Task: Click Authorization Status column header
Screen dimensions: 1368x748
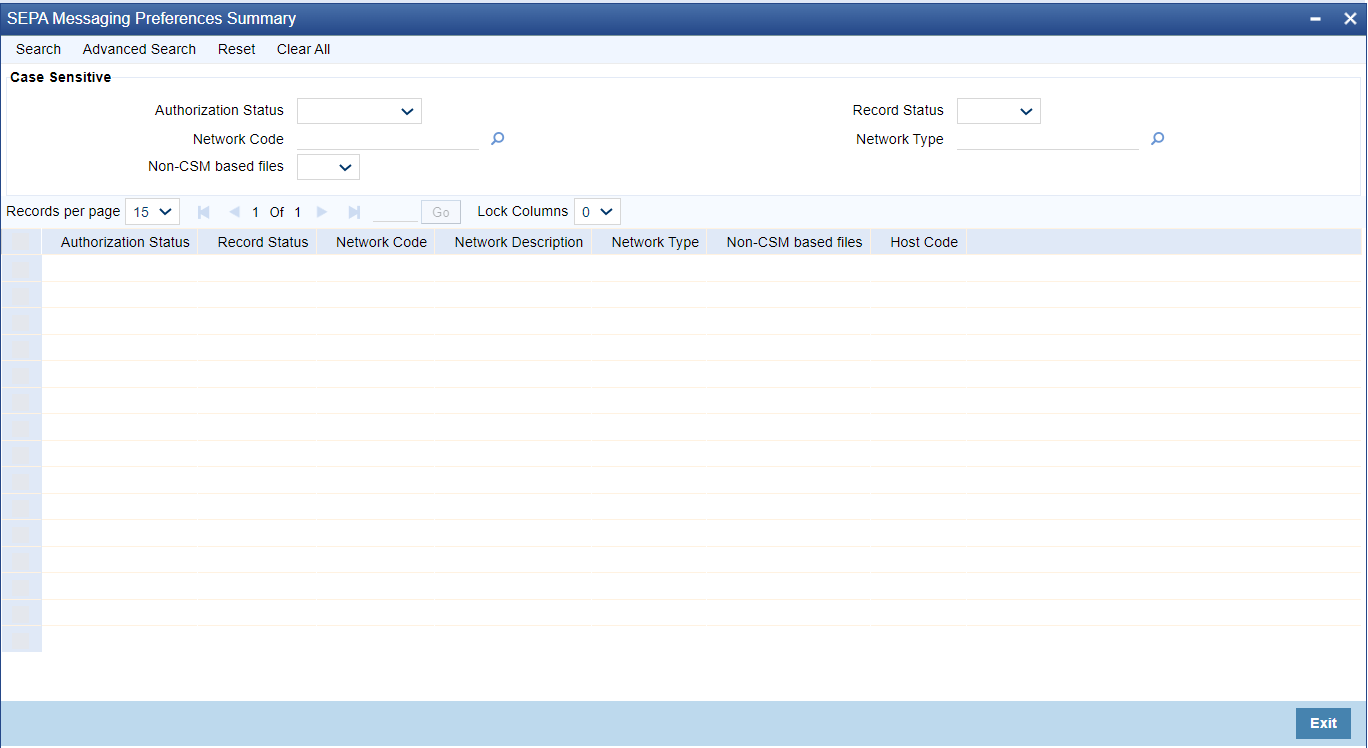Action: (125, 242)
